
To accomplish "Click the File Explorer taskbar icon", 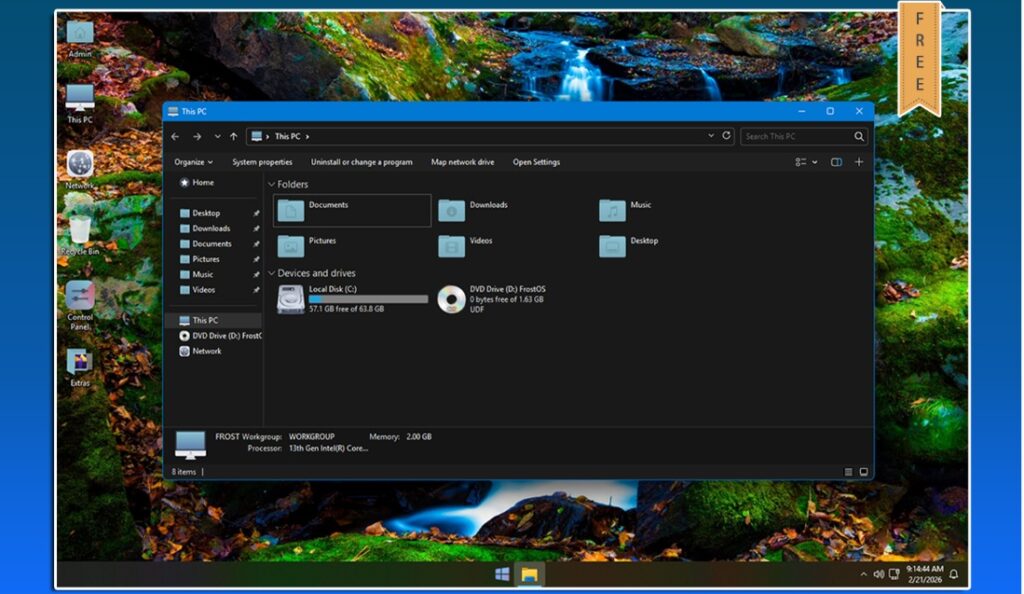I will pyautogui.click(x=529, y=574).
